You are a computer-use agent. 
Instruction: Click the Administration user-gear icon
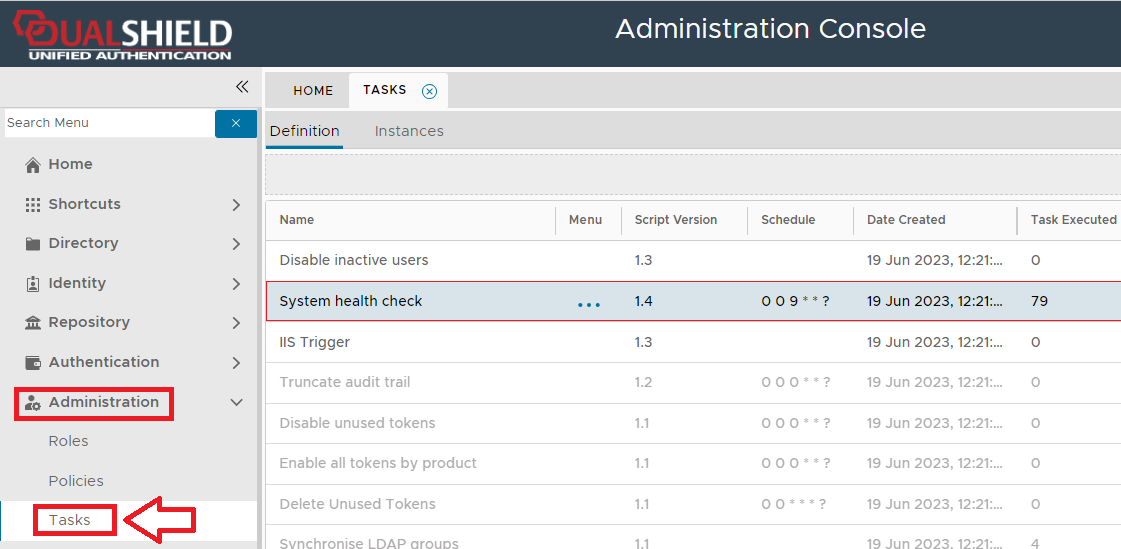[x=33, y=403]
